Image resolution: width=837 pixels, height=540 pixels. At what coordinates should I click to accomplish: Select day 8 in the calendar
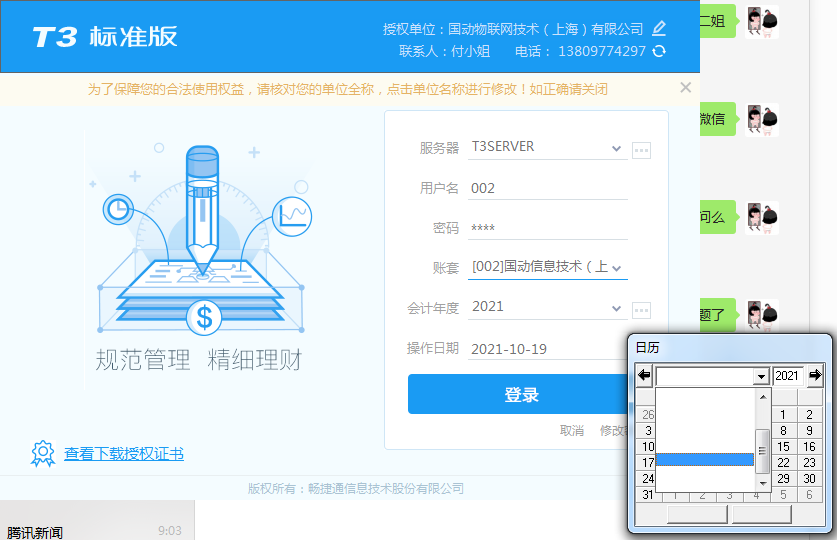(783, 431)
